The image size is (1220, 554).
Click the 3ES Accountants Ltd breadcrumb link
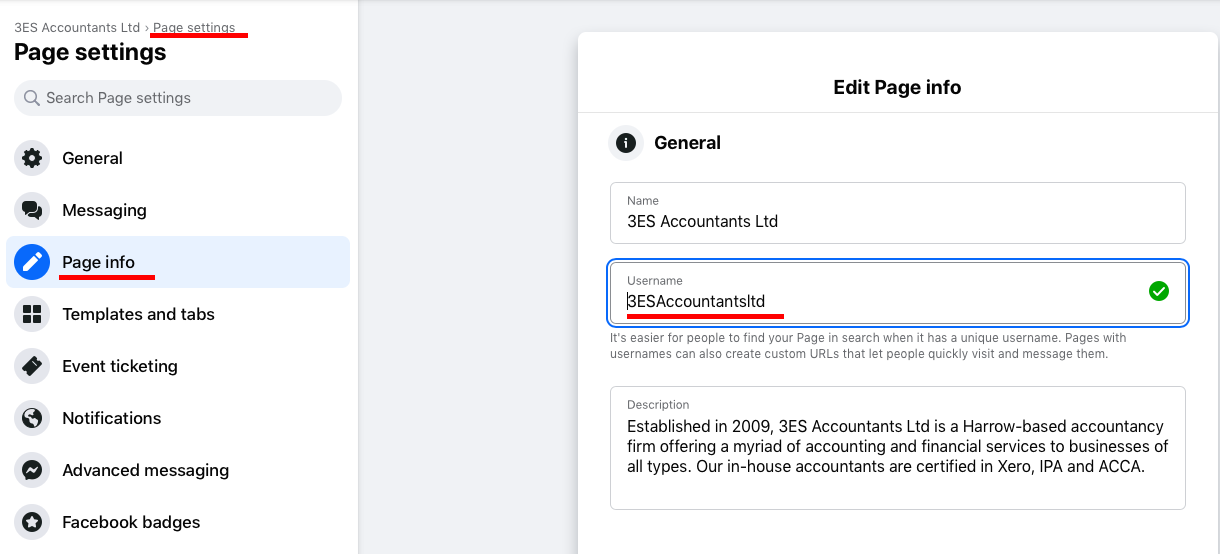tap(77, 28)
